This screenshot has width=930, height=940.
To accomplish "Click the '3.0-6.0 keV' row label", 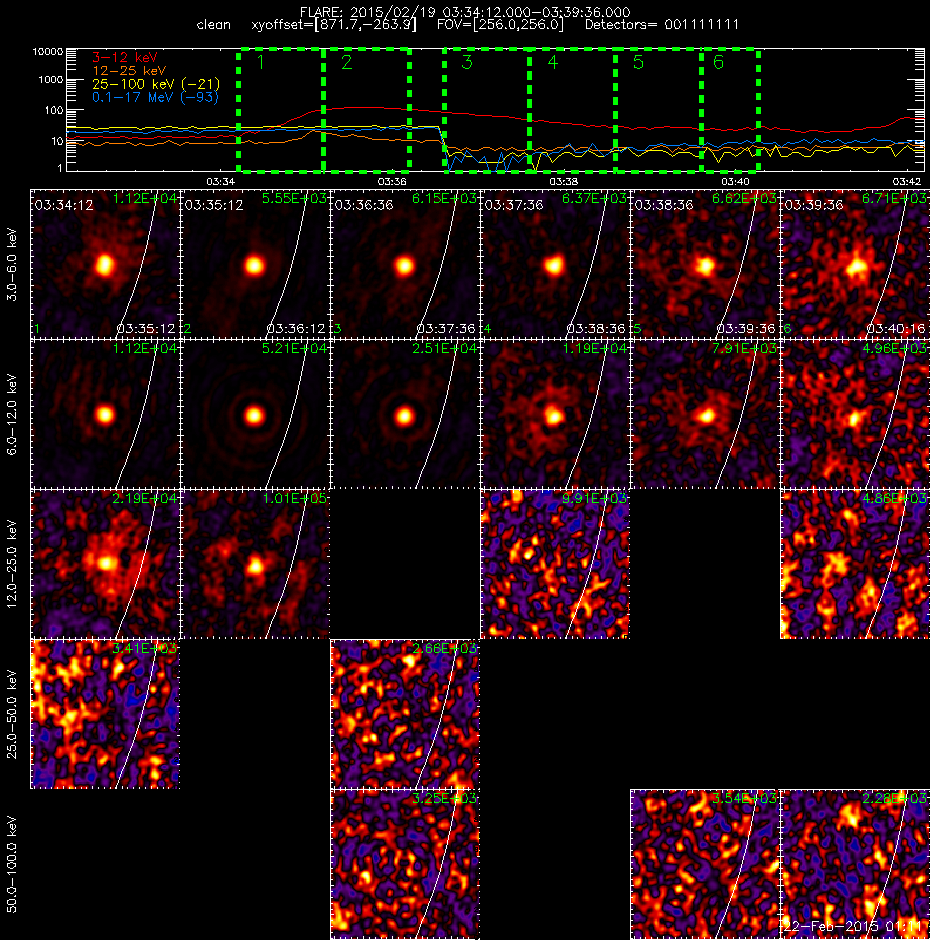I will point(11,264).
